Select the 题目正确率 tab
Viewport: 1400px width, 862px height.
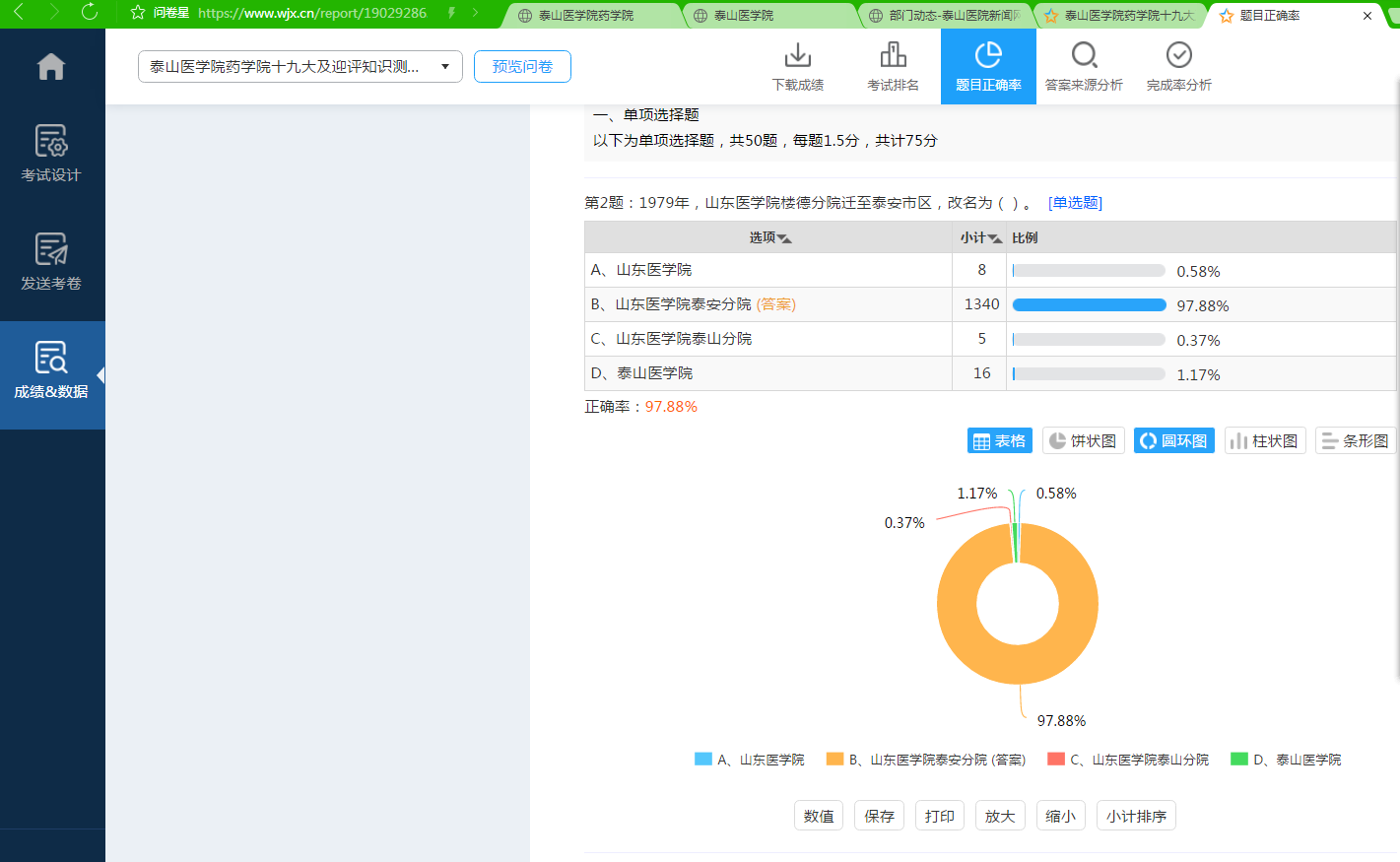click(988, 66)
